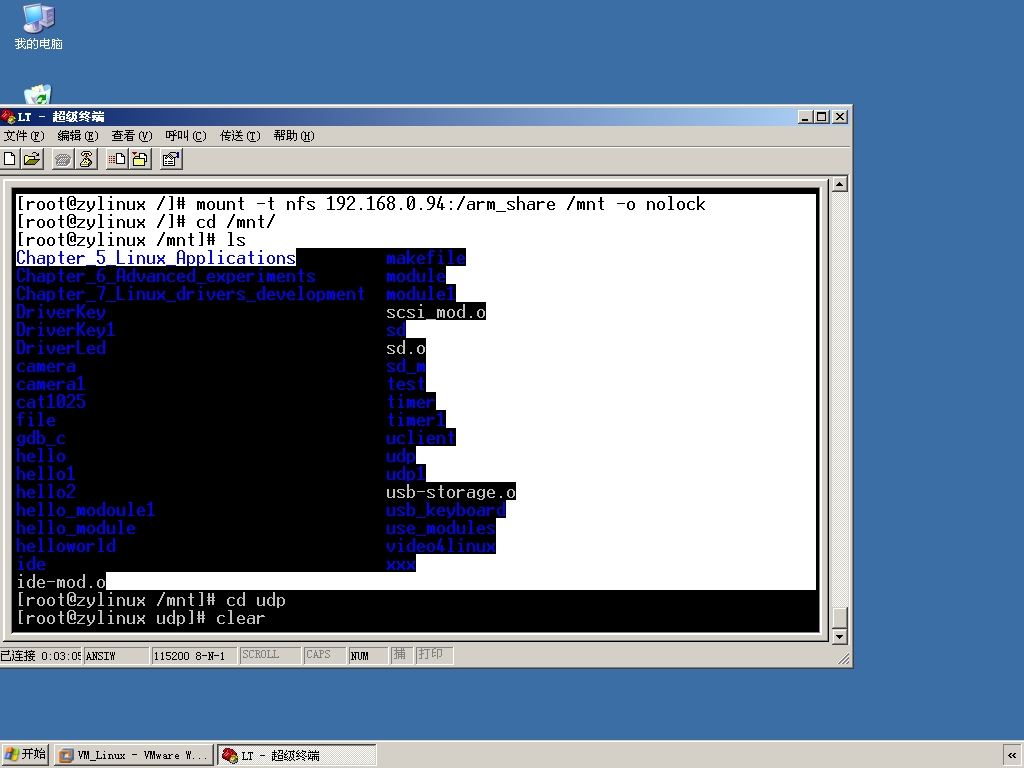This screenshot has width=1024, height=768.
Task: Click the 打印 print status indicator
Action: 432,655
